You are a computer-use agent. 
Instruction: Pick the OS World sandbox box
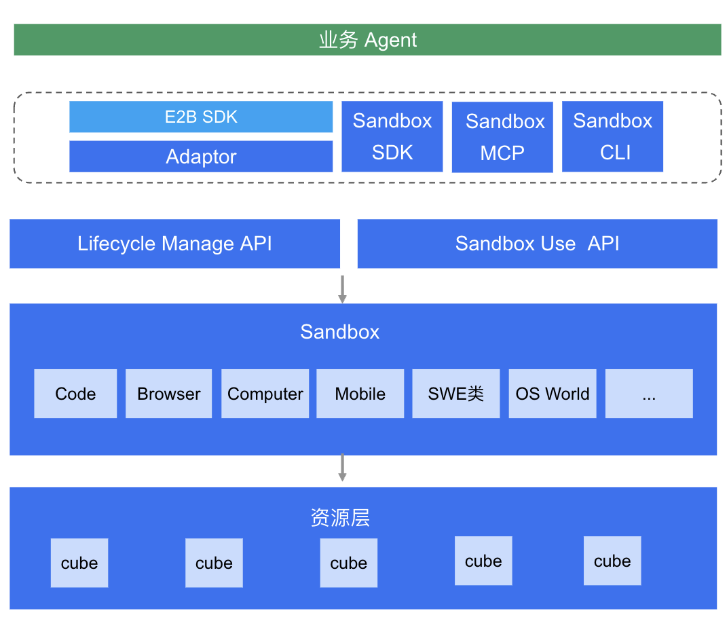pyautogui.click(x=552, y=394)
